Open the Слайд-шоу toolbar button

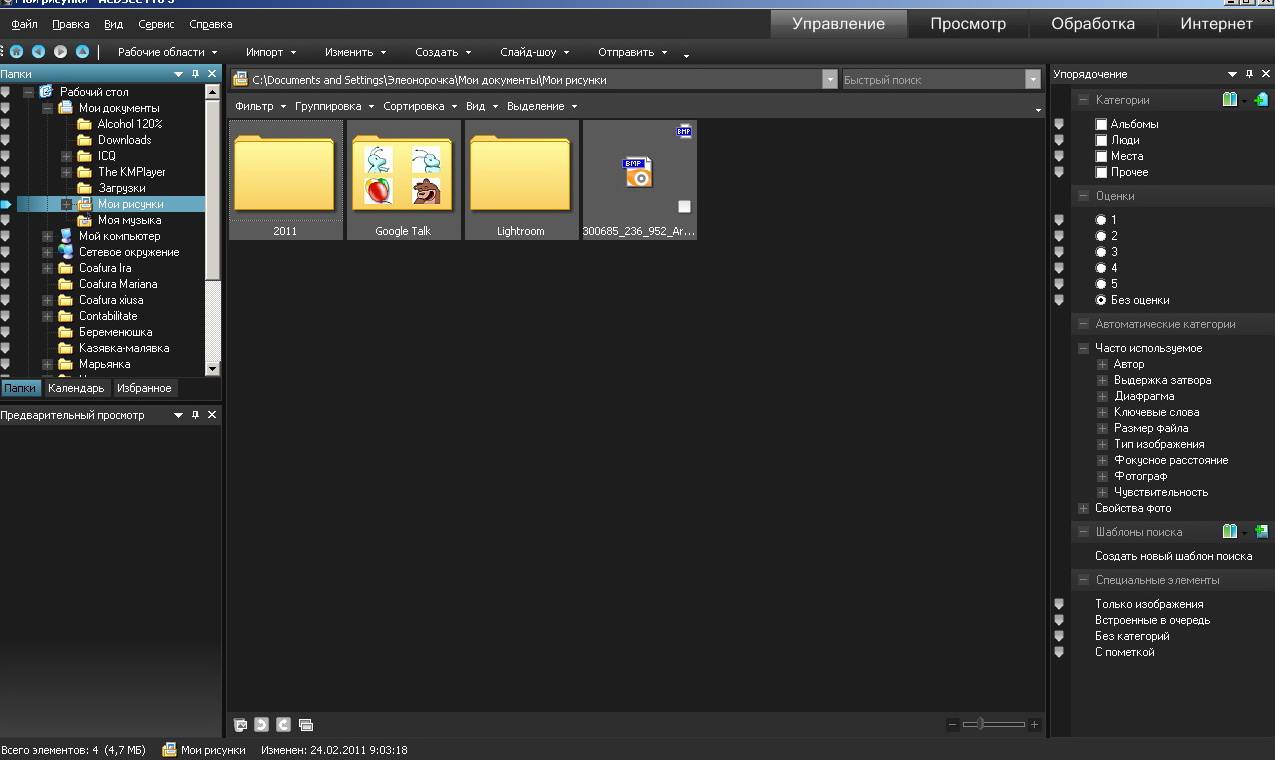535,52
